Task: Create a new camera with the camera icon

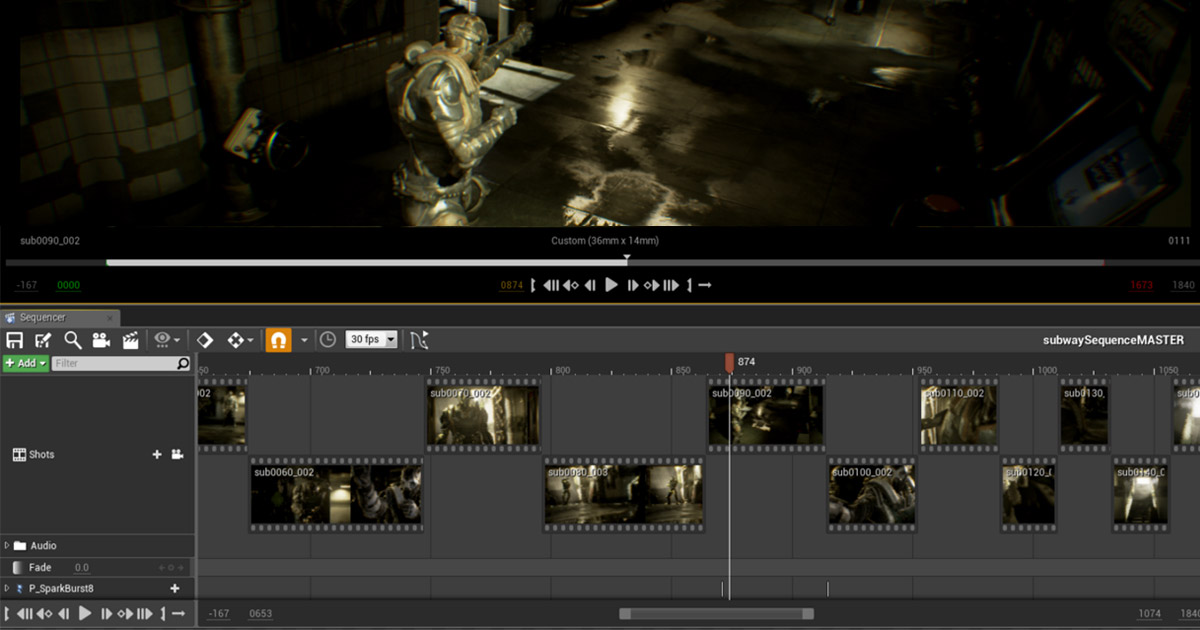Action: [102, 339]
